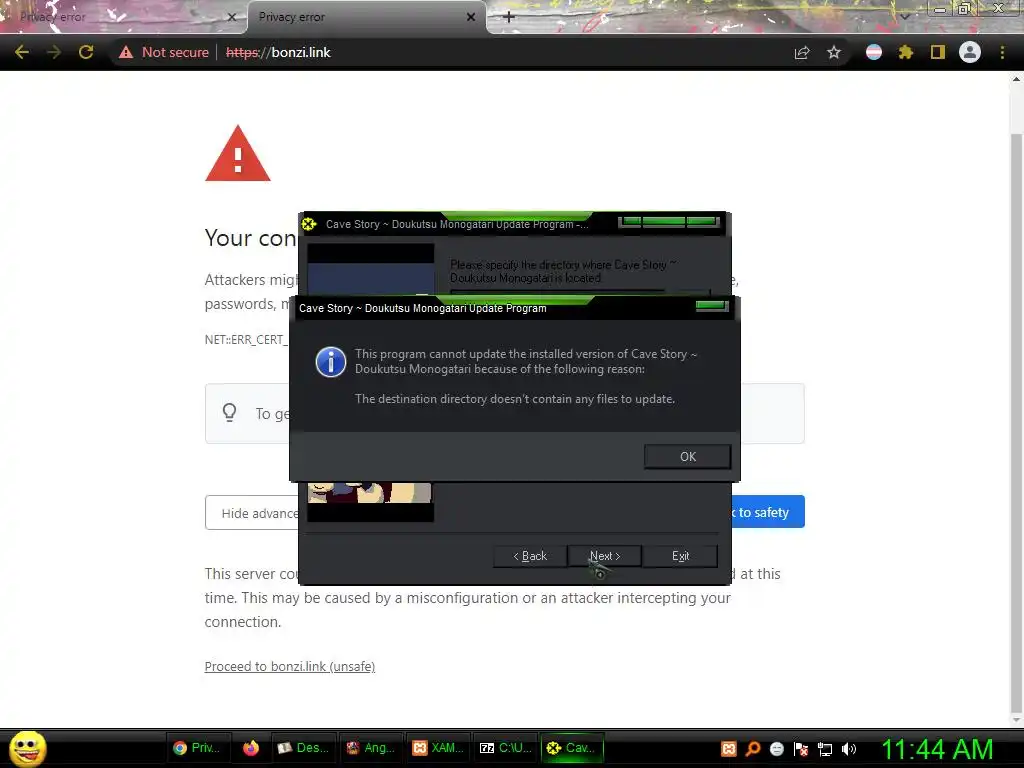Click the smiley face Start button
Screen dimensions: 1024x768
(27, 748)
